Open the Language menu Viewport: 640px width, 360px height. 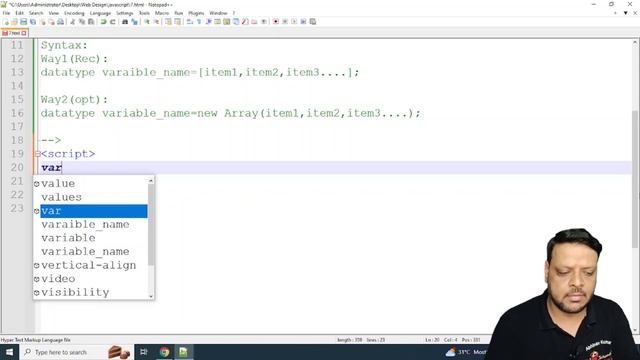(x=100, y=13)
